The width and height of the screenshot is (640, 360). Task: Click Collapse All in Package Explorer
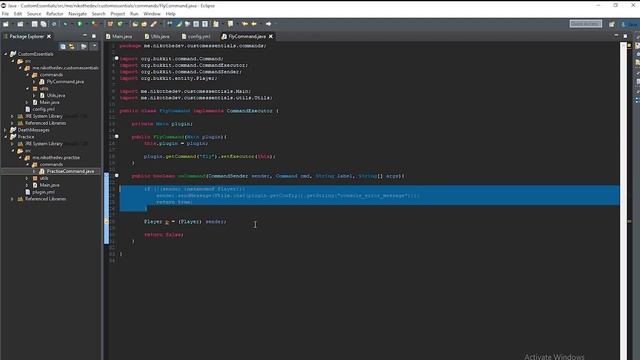pyautogui.click(x=63, y=47)
